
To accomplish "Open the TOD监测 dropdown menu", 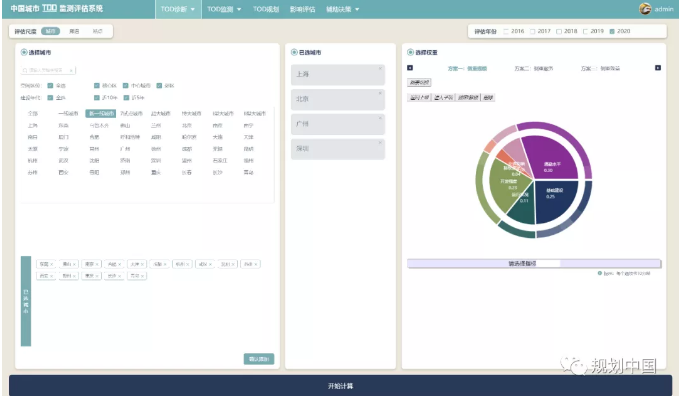I will [x=224, y=9].
